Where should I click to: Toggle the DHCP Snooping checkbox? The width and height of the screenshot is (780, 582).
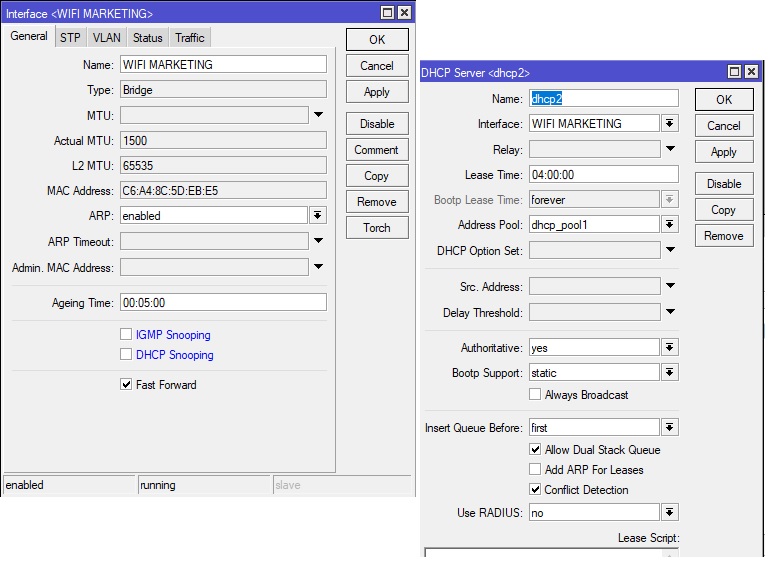click(126, 355)
